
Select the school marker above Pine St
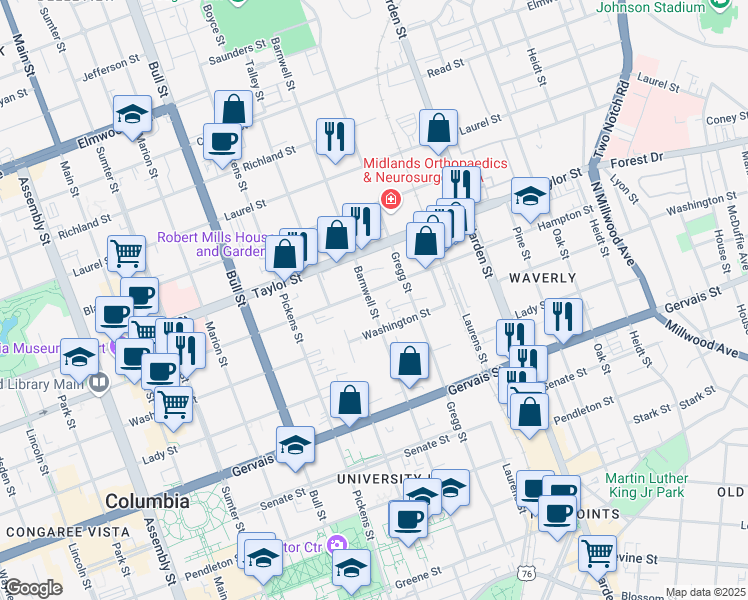[530, 199]
